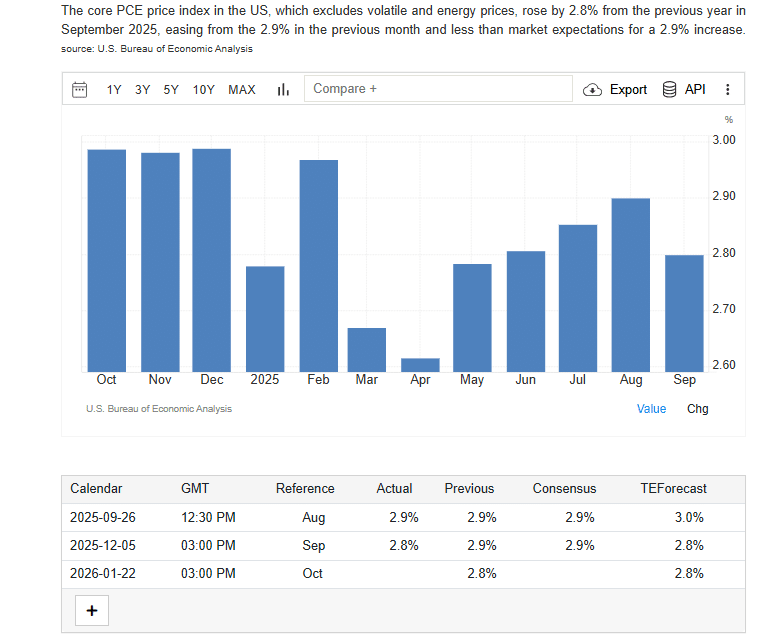The height and width of the screenshot is (634, 759).
Task: Click the Export cloud download icon
Action: tap(592, 90)
